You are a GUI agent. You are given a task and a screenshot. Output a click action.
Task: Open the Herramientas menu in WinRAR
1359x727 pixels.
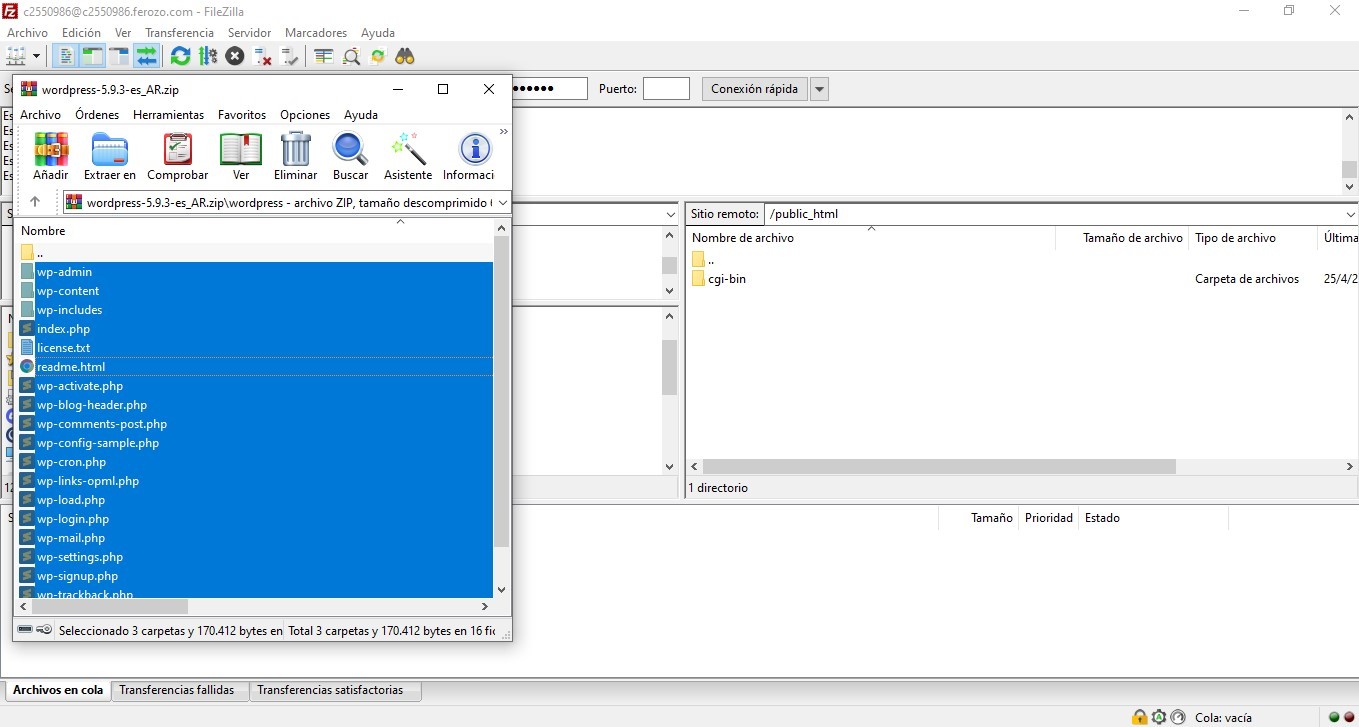coord(168,115)
